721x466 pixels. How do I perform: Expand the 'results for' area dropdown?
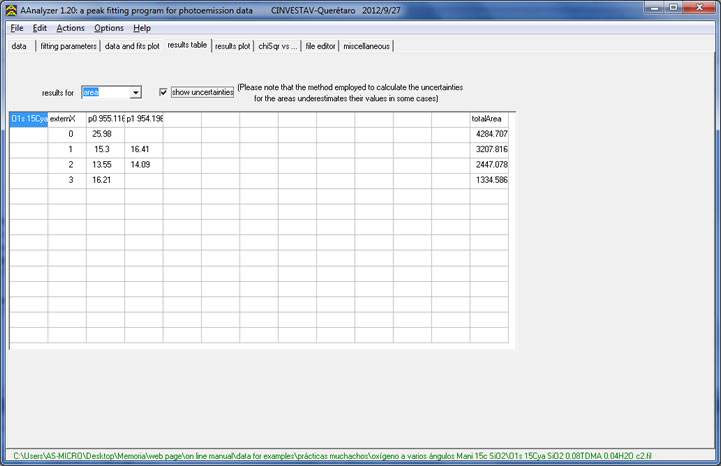click(135, 92)
